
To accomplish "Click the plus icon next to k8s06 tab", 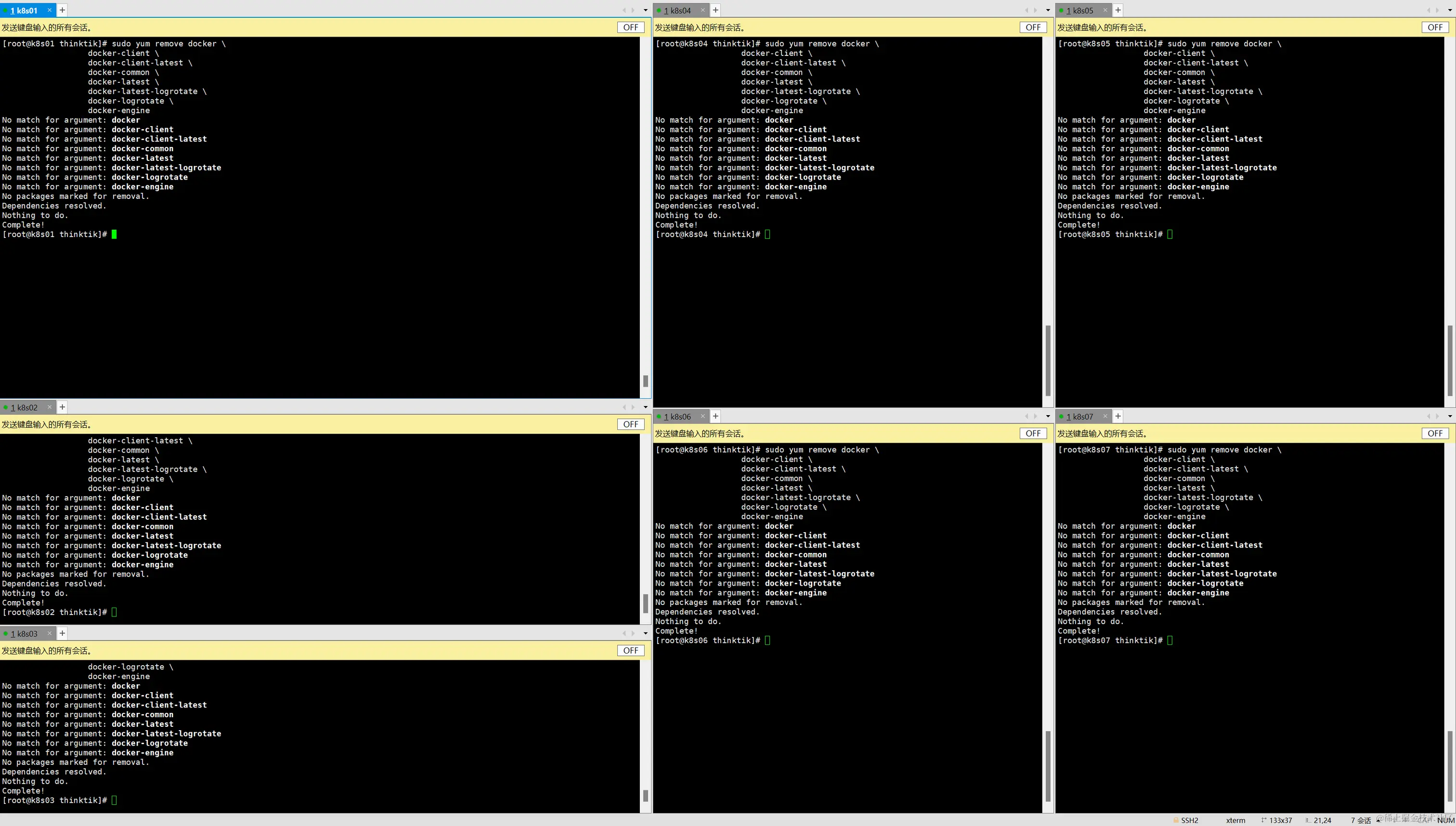I will [x=715, y=417].
